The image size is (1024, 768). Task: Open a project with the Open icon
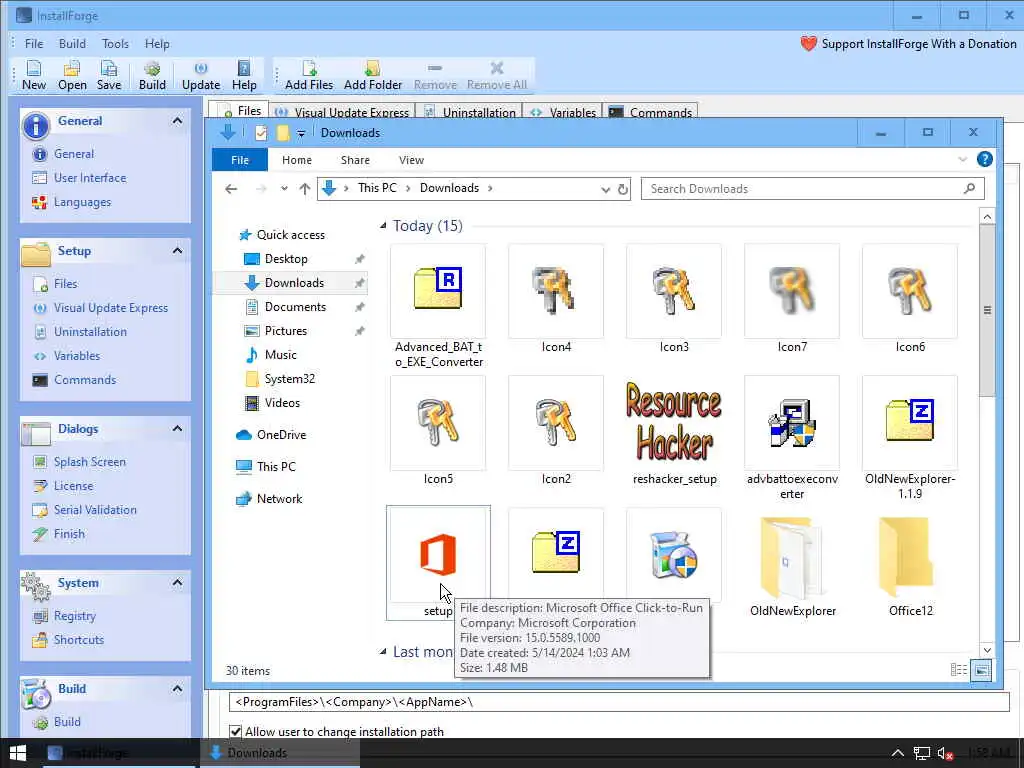[x=72, y=75]
